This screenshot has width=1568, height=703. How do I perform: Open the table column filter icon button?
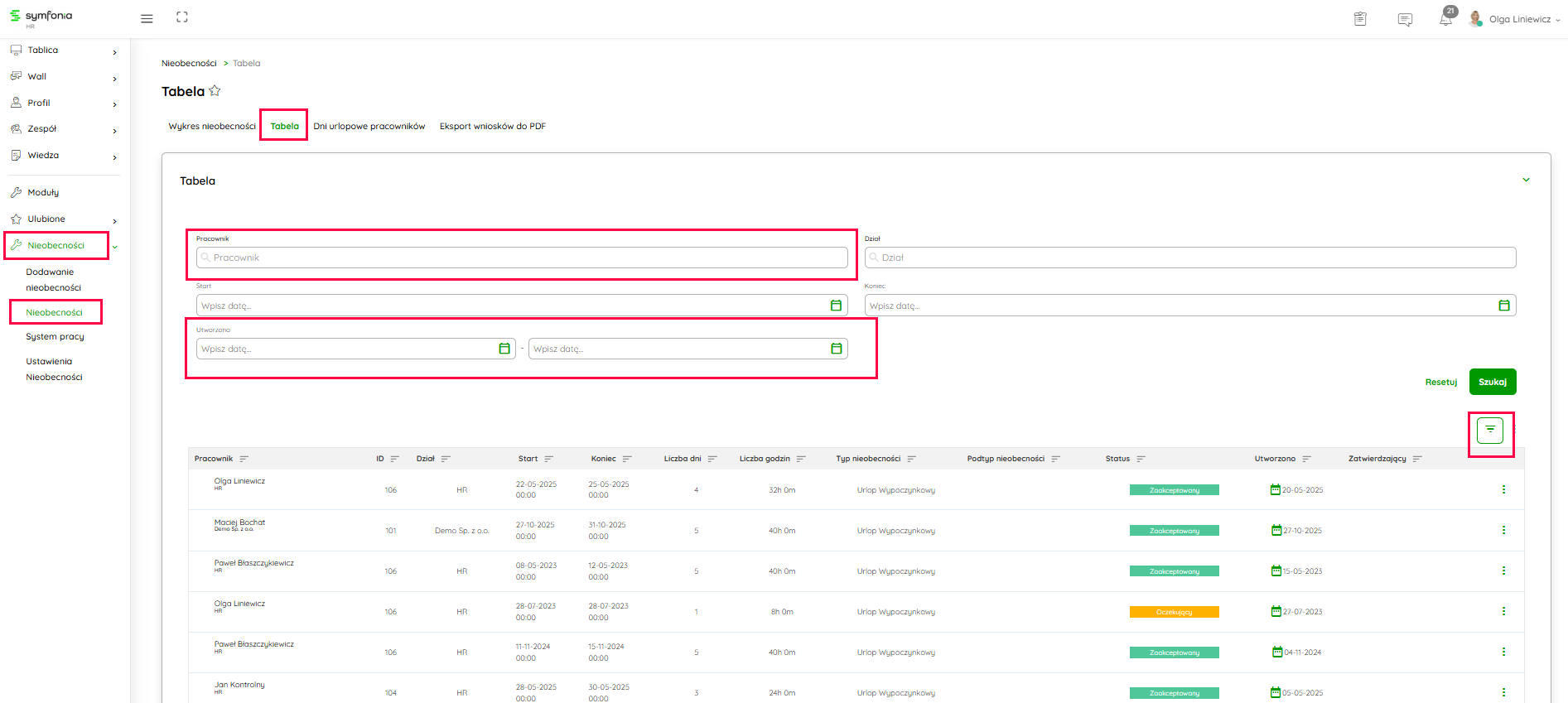click(1490, 430)
